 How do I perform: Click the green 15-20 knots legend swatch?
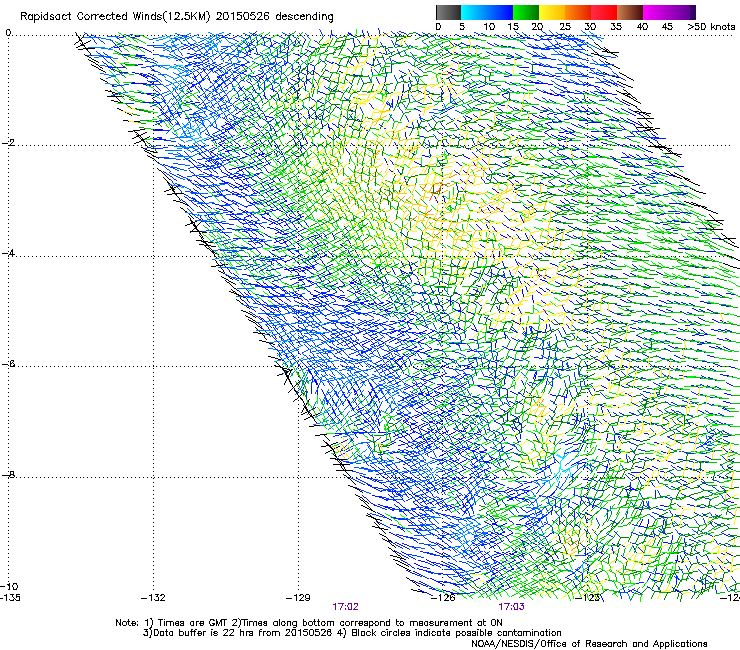[x=526, y=12]
